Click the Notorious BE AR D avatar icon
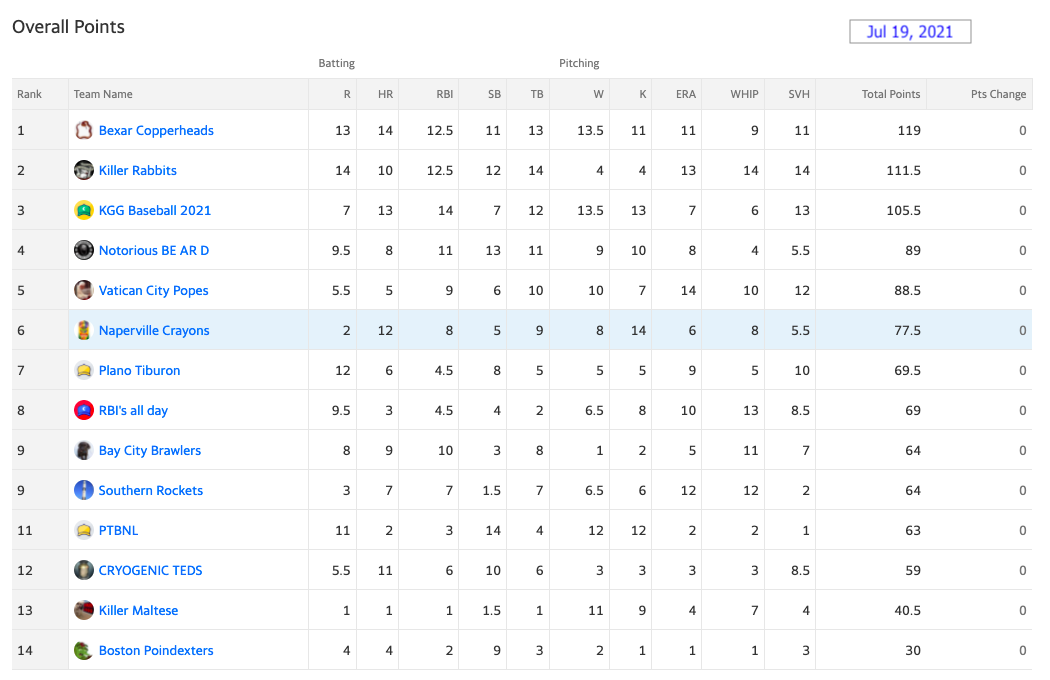Screen dimensions: 1050x680 tap(84, 250)
